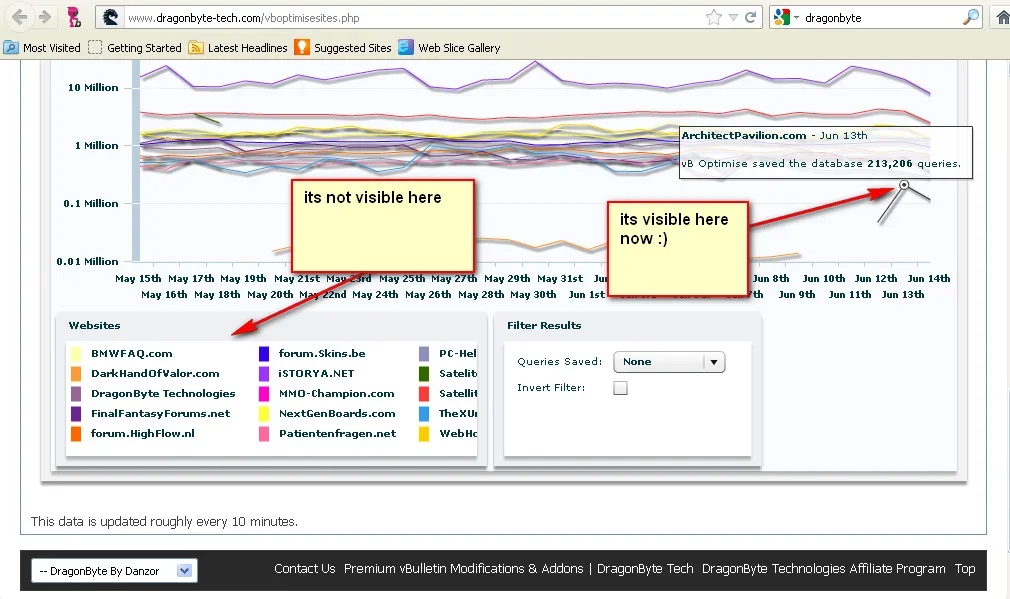Go to the home page icon

tap(1002, 17)
